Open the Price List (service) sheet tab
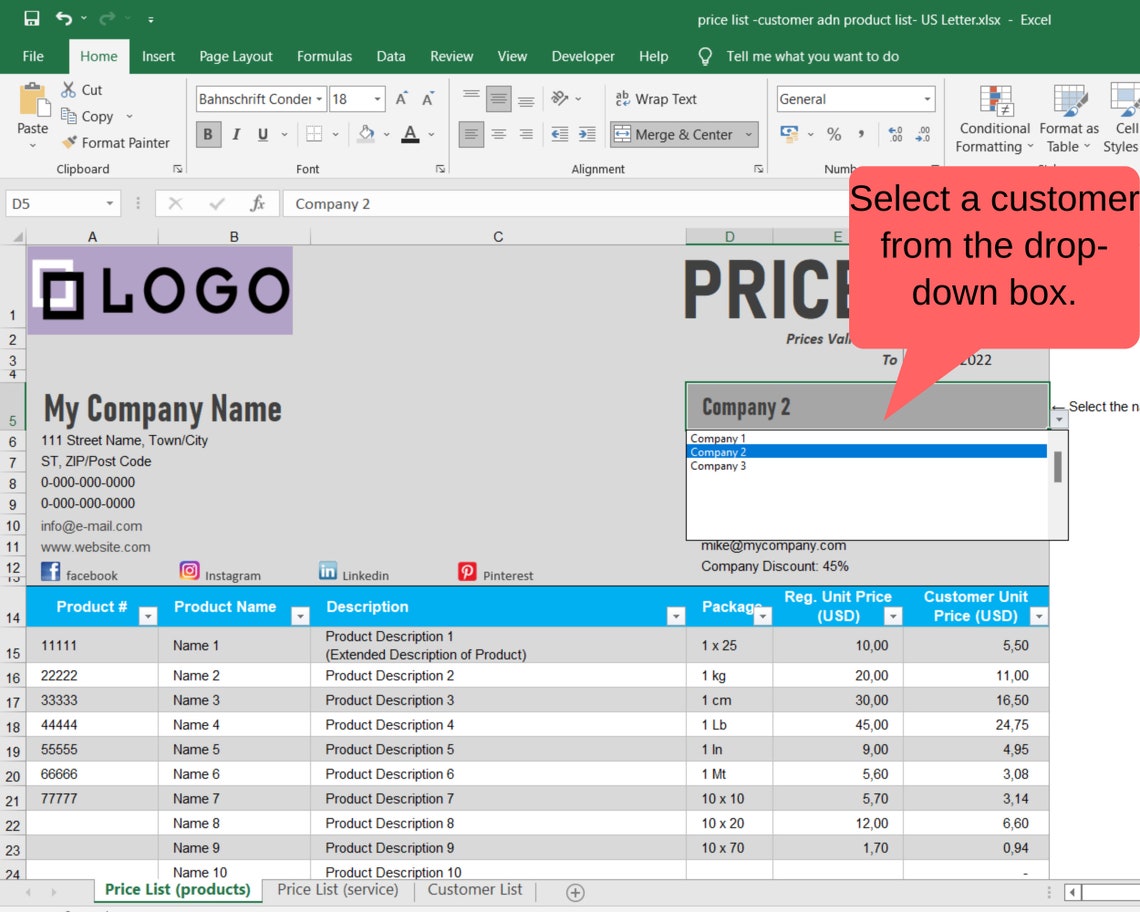1140x912 pixels. click(337, 888)
